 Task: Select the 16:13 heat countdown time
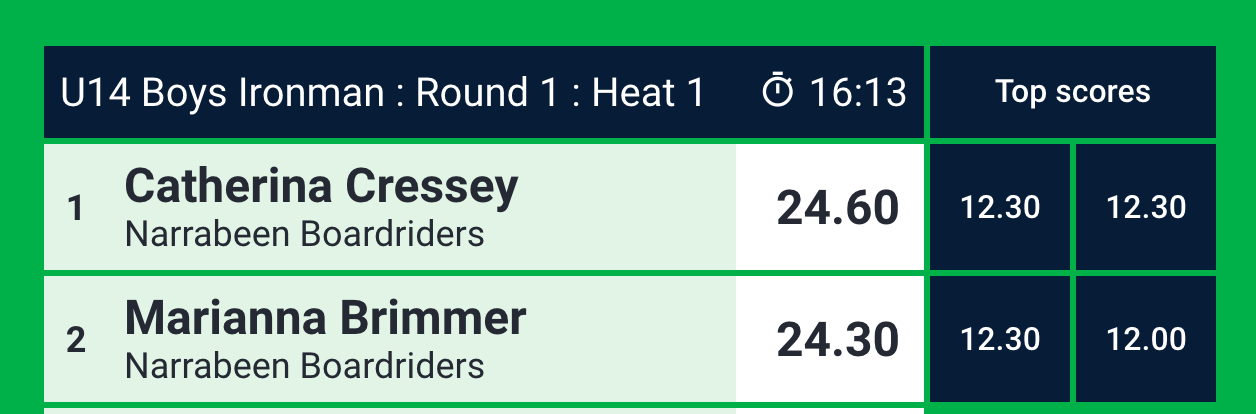[x=858, y=93]
